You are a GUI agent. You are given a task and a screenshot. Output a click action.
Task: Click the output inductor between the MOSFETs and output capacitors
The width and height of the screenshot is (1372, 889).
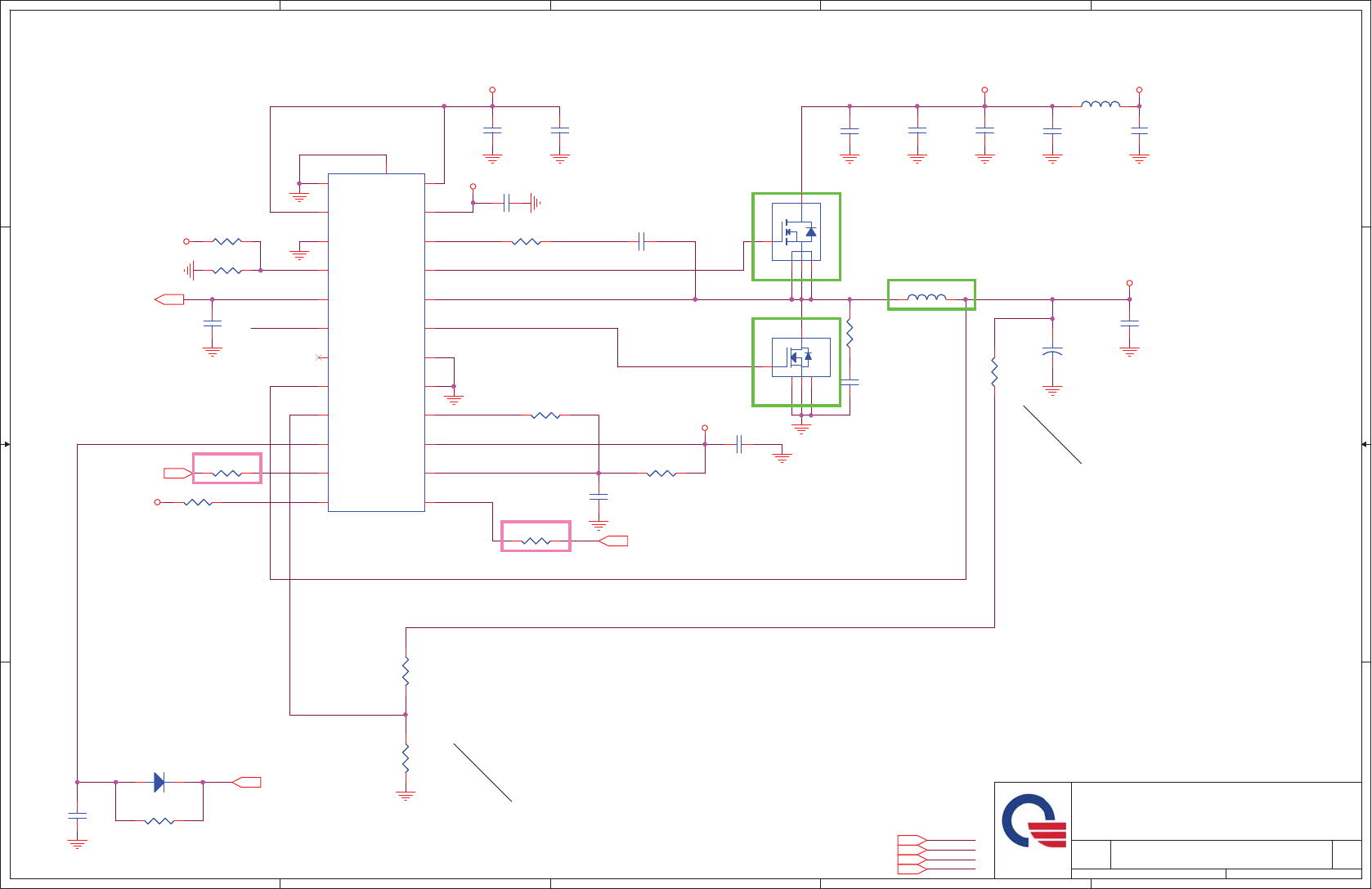[926, 298]
